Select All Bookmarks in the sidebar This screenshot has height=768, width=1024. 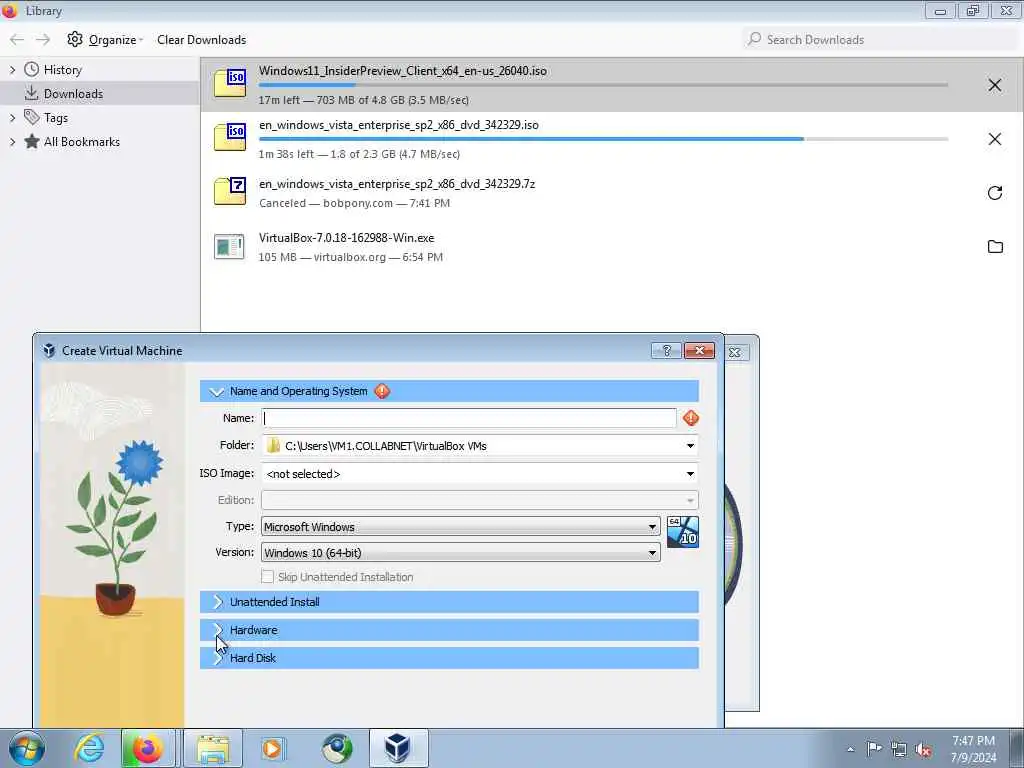[x=82, y=142]
